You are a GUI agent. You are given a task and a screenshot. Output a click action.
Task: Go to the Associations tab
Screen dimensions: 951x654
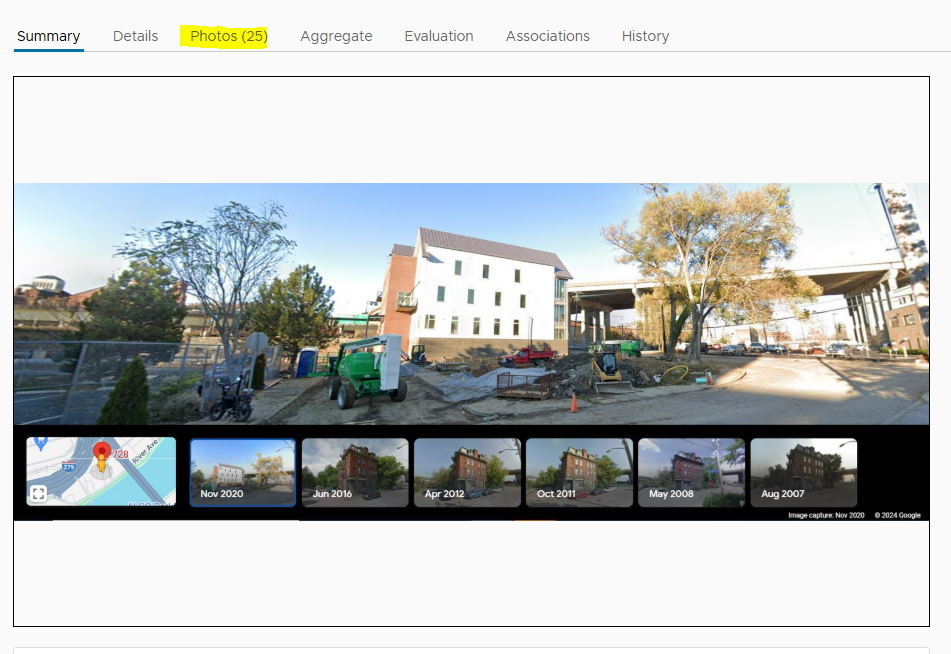547,36
